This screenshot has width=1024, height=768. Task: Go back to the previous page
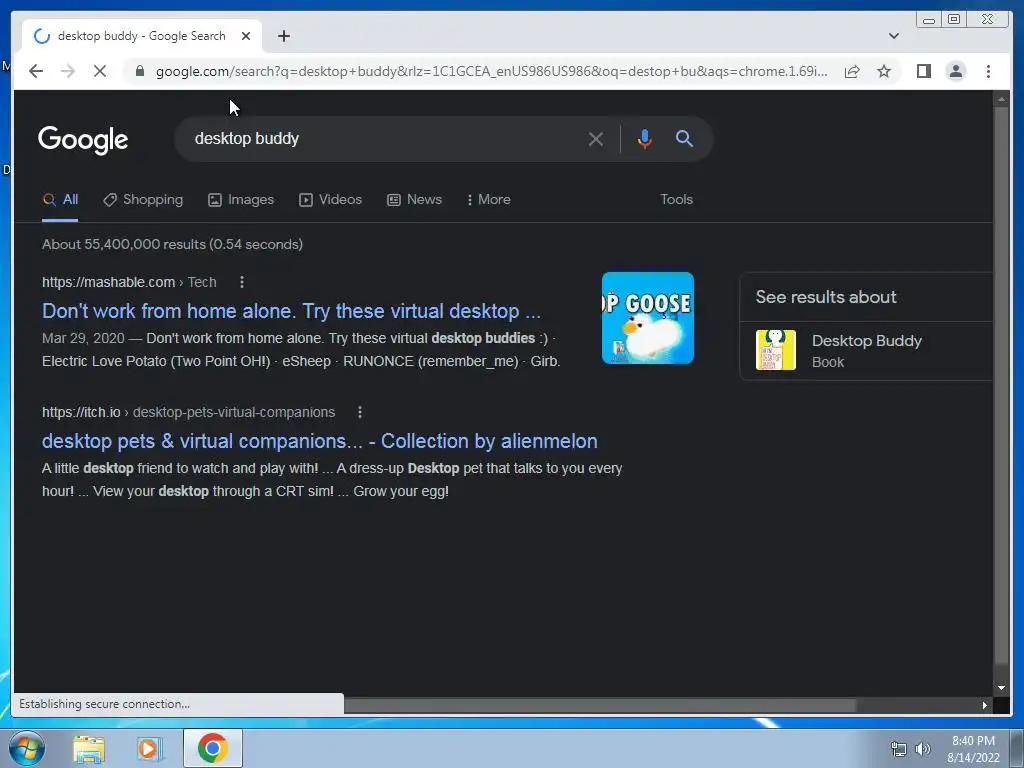[x=36, y=71]
